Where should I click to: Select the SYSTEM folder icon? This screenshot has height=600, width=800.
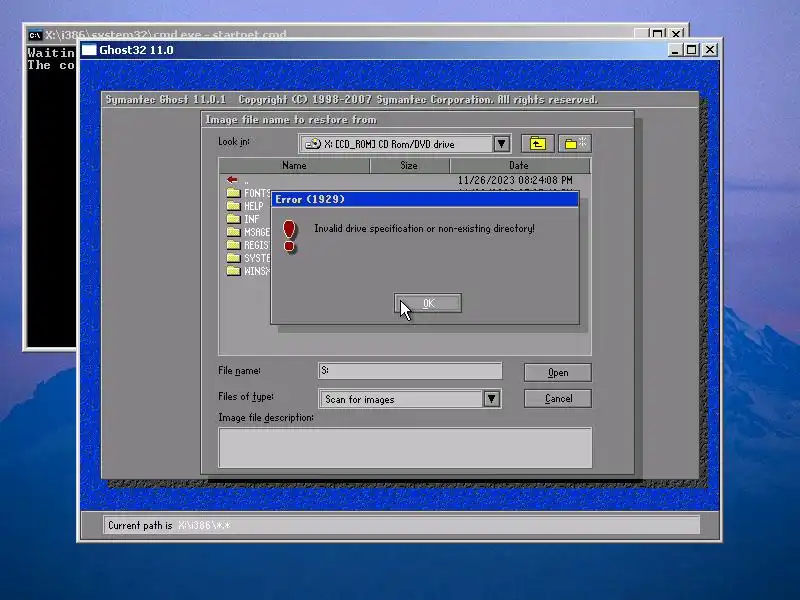coord(234,258)
